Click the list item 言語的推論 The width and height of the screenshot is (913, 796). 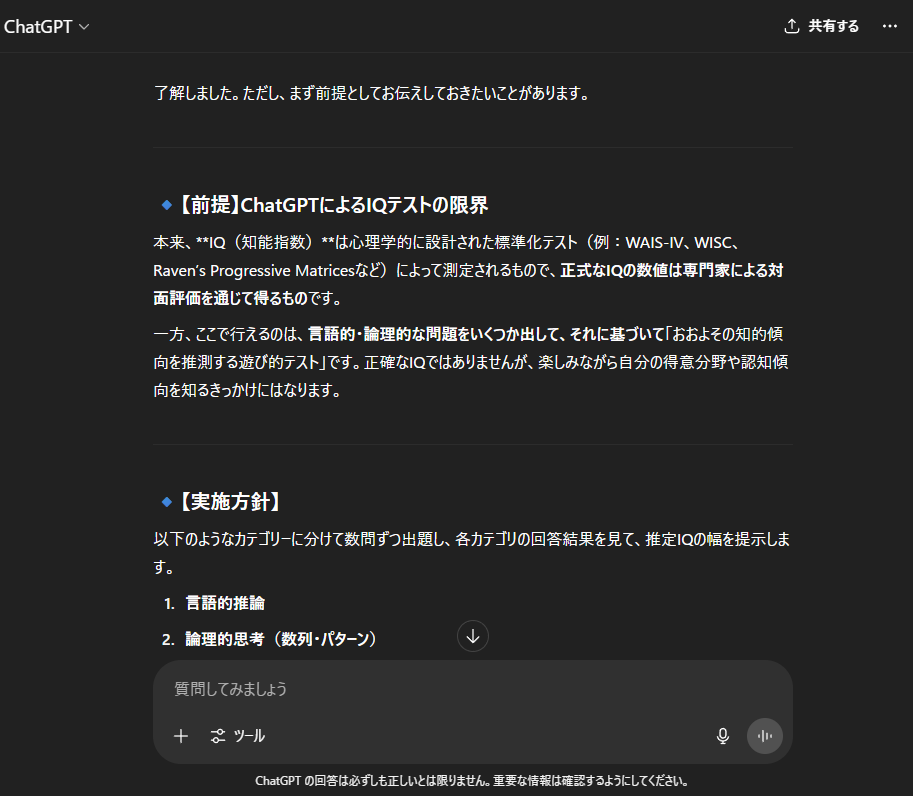(225, 603)
